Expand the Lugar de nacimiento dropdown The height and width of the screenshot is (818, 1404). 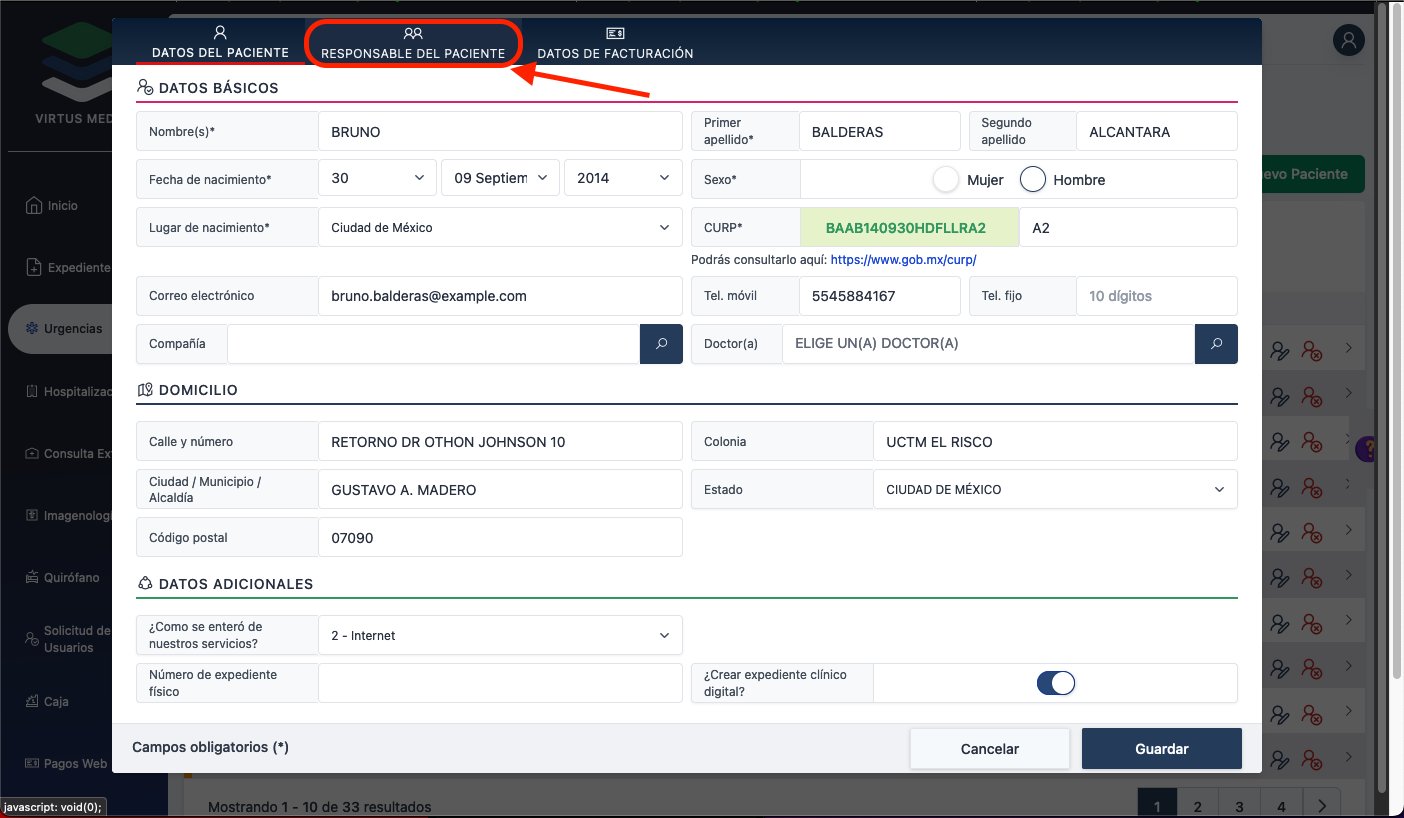(x=500, y=228)
